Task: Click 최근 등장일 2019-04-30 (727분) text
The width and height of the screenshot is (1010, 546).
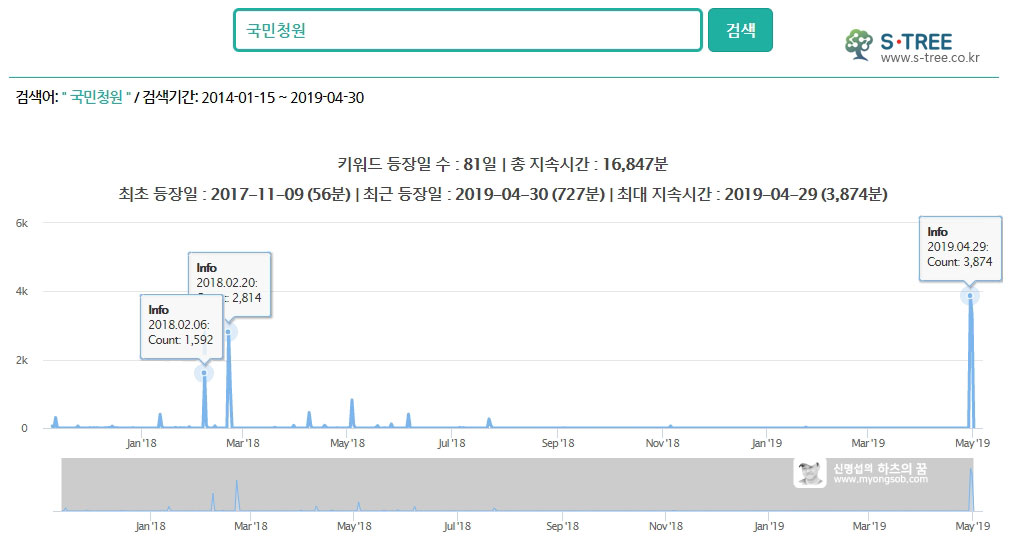Action: click(484, 194)
